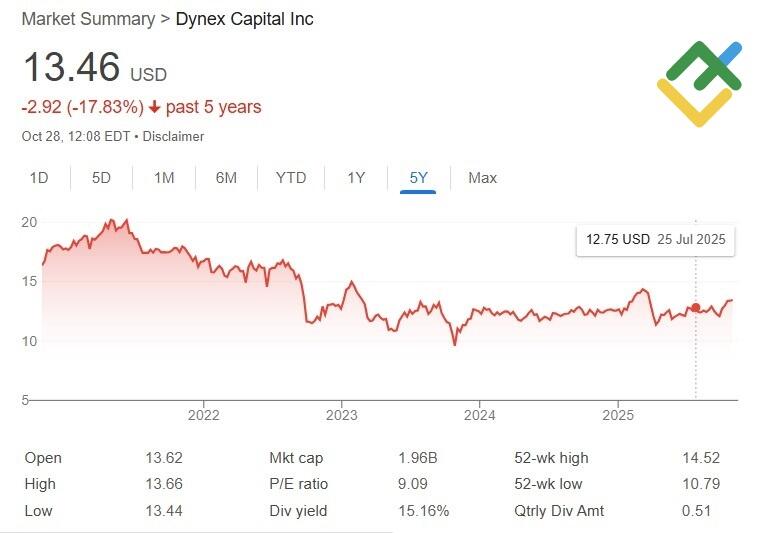Show the Max chart range
Screen dimensions: 782x533
coord(482,178)
